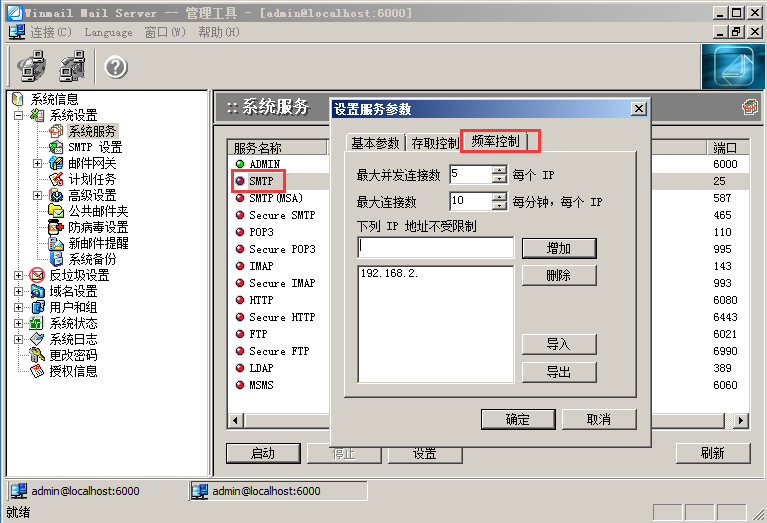Click the service list left scroll arrow
Viewport: 767px width, 523px height.
pos(236,420)
